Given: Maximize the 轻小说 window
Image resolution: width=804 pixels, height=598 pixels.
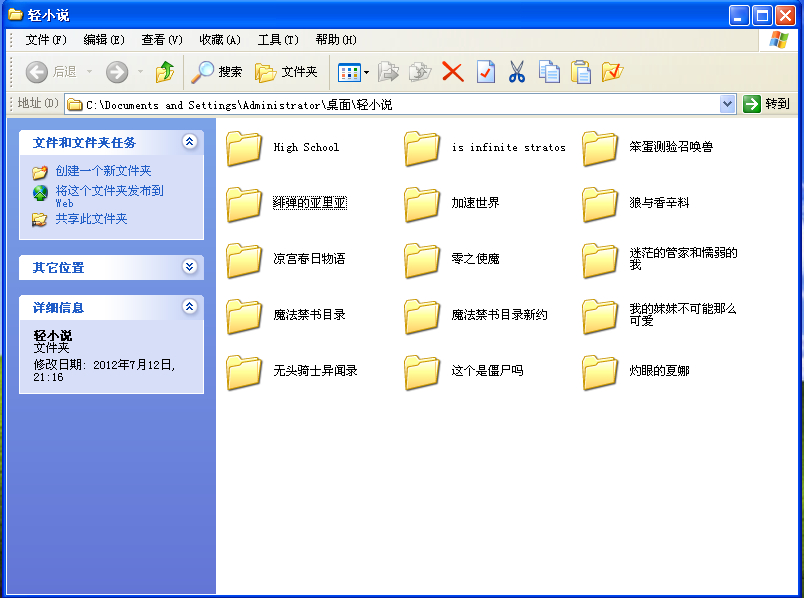Looking at the screenshot, I should tap(762, 16).
